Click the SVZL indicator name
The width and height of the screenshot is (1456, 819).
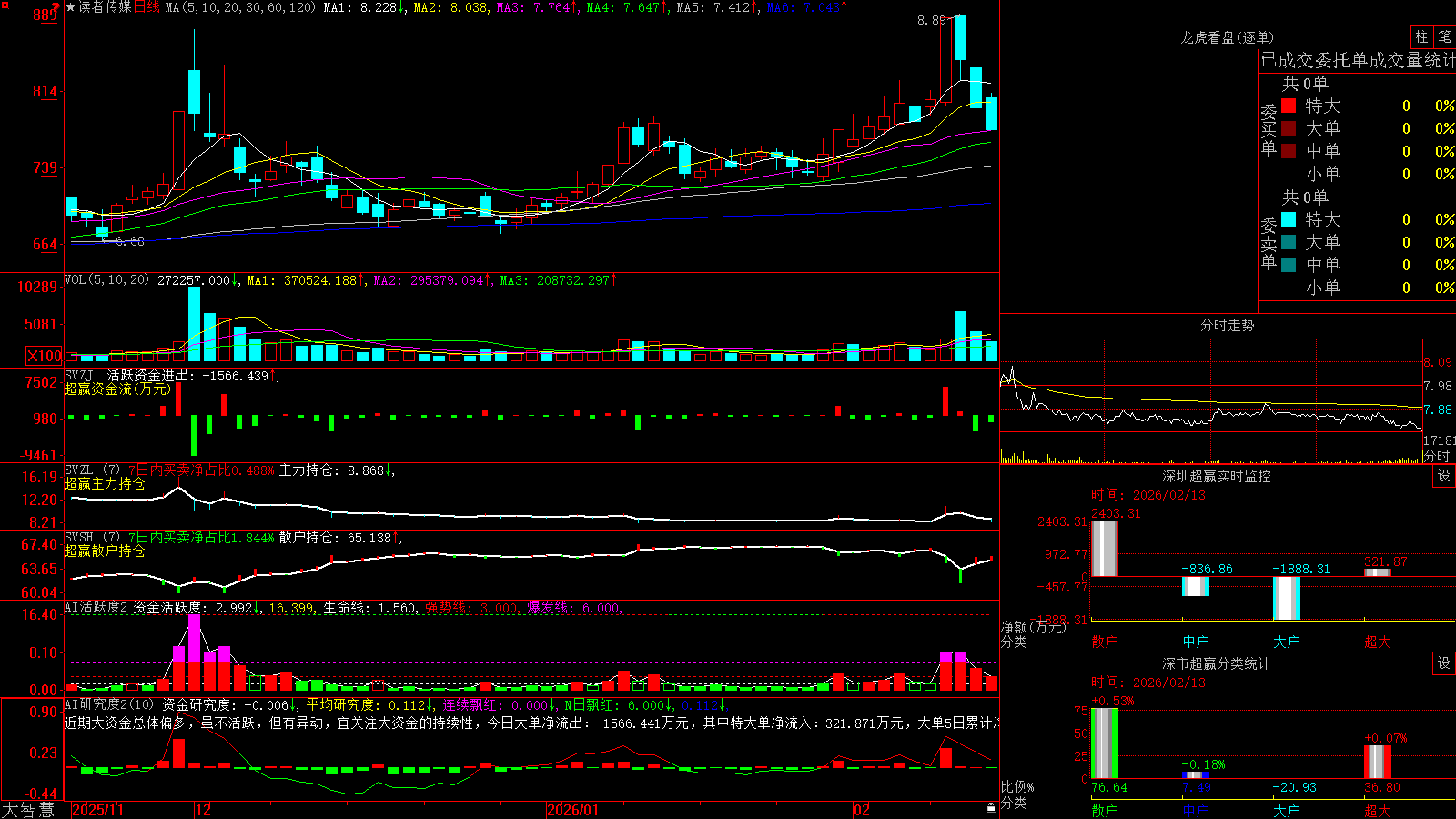[79, 470]
